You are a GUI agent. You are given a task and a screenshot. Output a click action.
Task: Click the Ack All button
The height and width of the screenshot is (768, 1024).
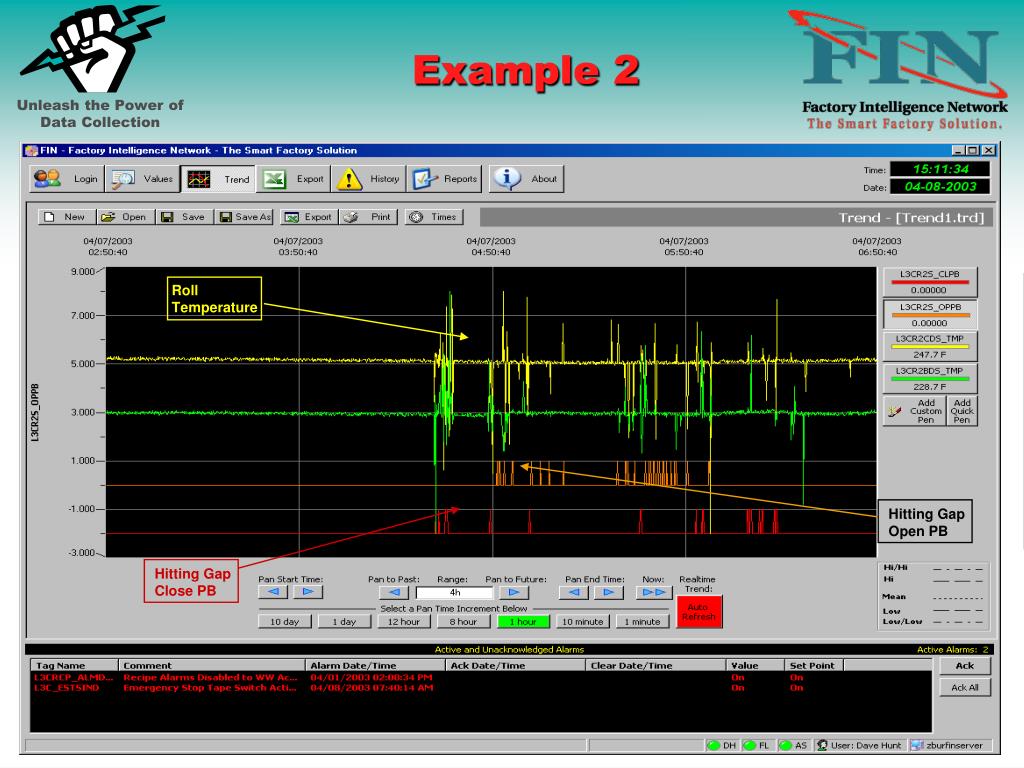tap(965, 688)
